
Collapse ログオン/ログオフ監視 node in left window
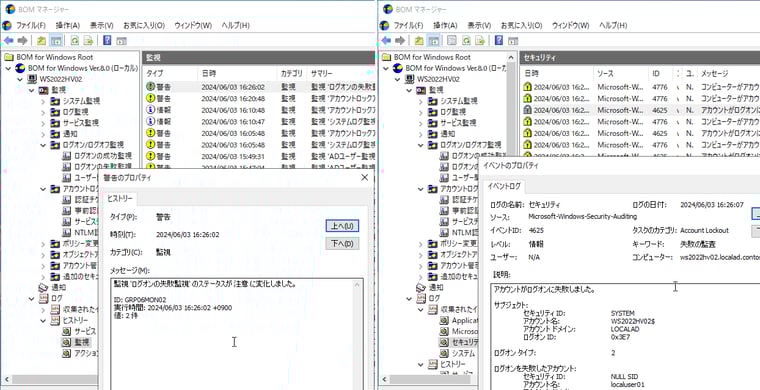tap(43, 145)
